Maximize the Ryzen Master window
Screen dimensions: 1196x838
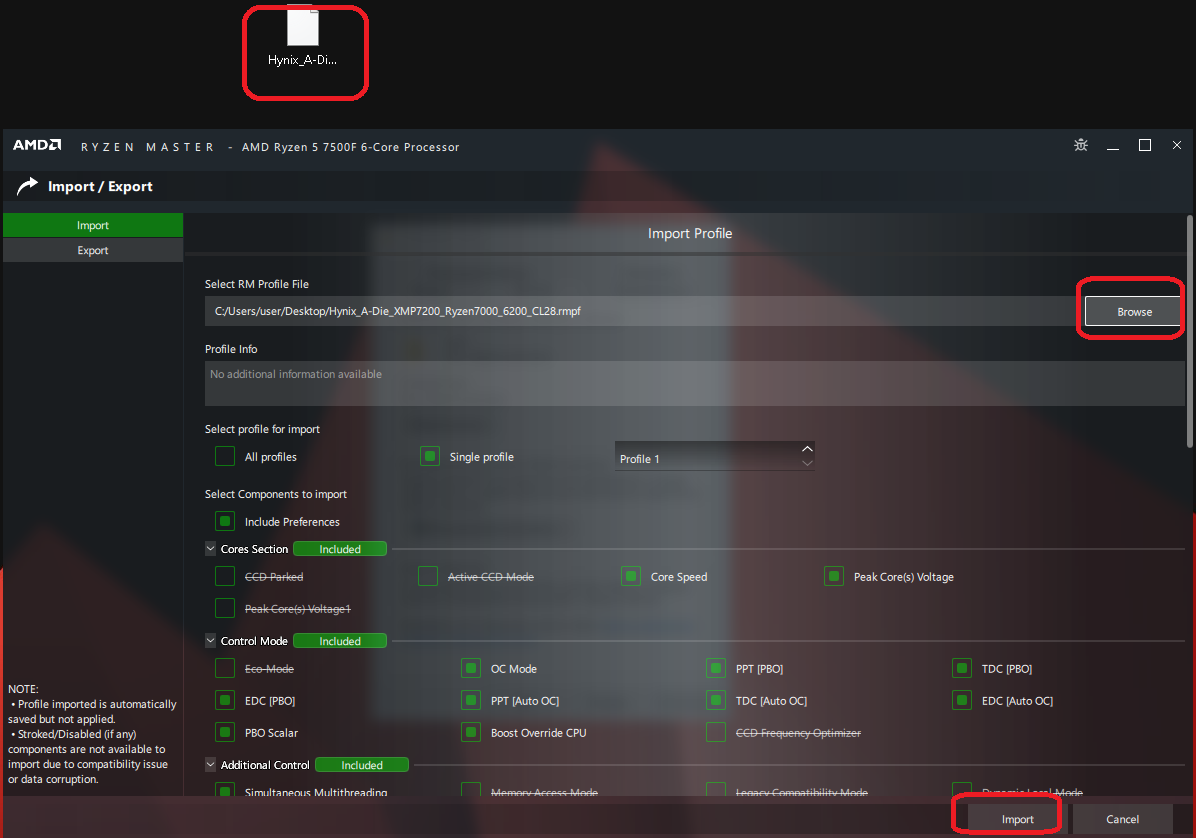point(1145,145)
